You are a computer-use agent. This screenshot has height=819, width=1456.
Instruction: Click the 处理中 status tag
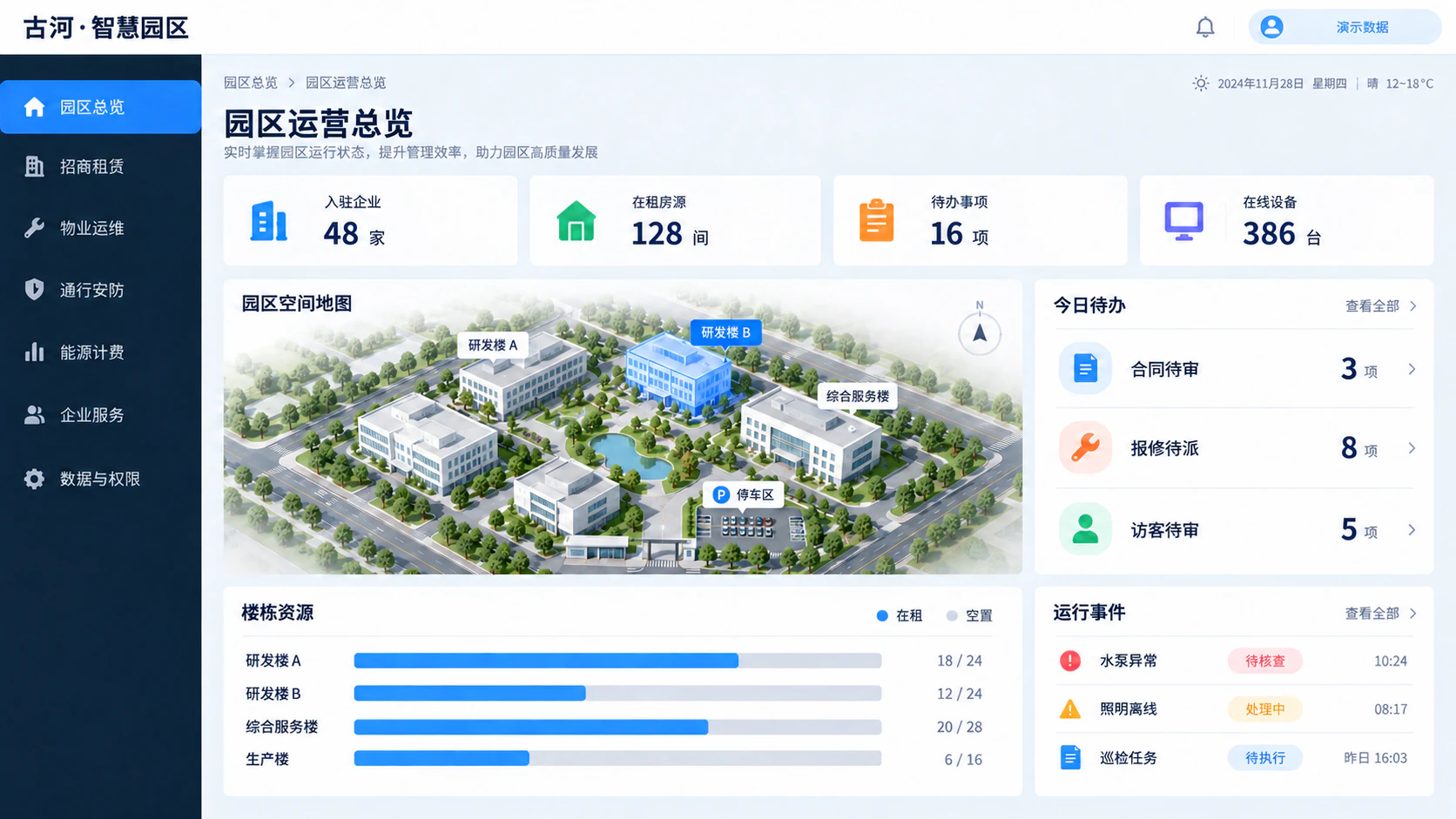click(1265, 708)
